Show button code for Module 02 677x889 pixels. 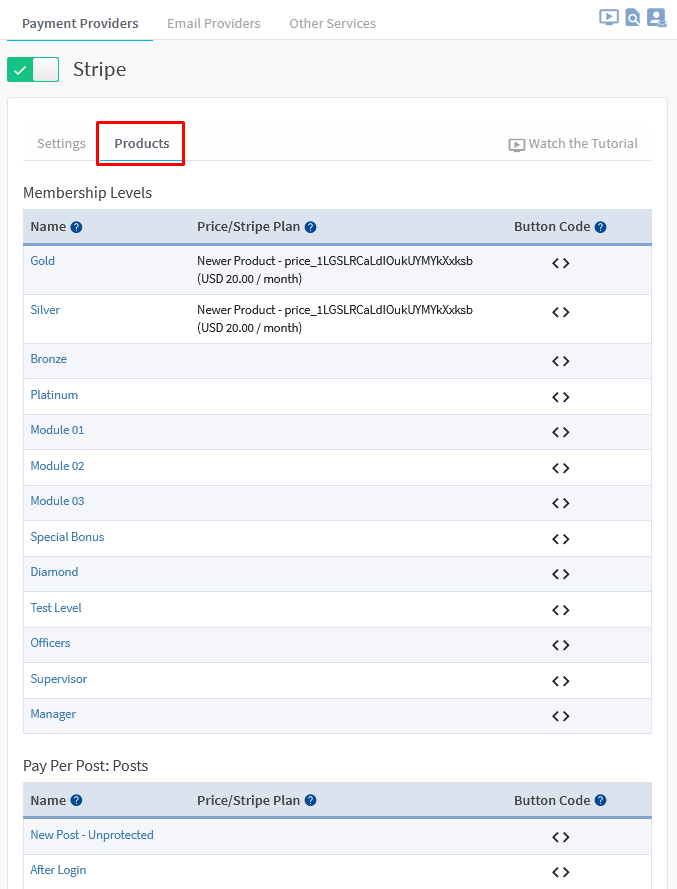(560, 468)
